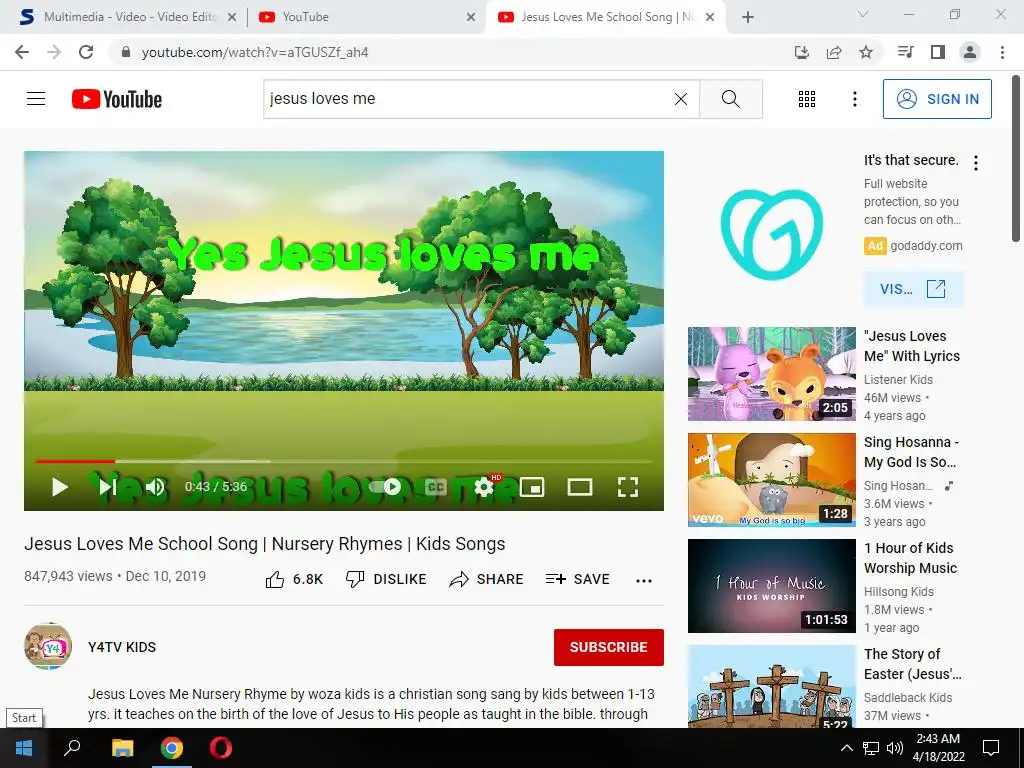The height and width of the screenshot is (768, 1024).
Task: Open YouTube apps grid icon
Action: (x=807, y=99)
